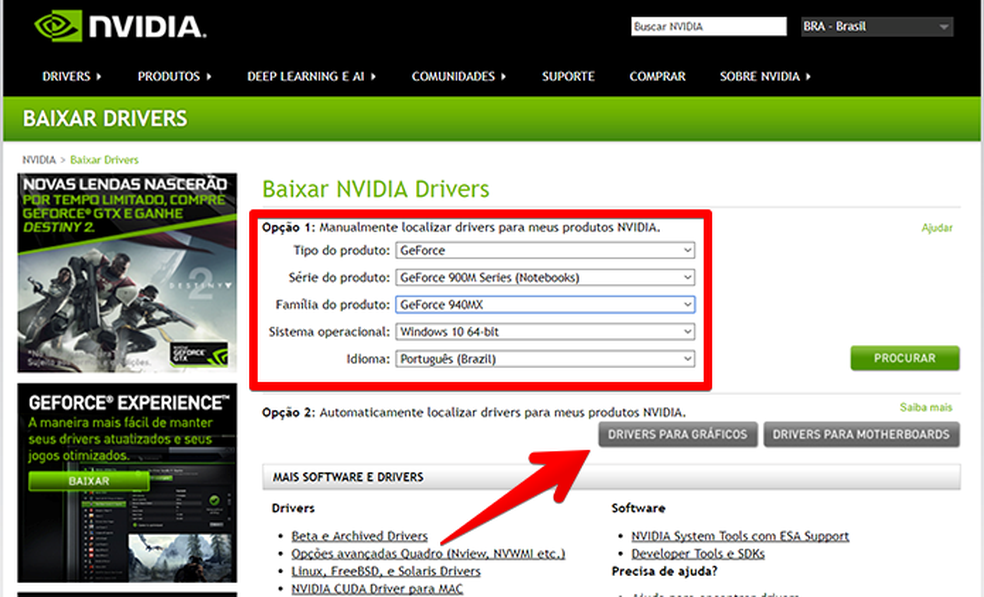Open Developer Tools e SDKs link
Screen dimensions: 984x597
click(698, 554)
